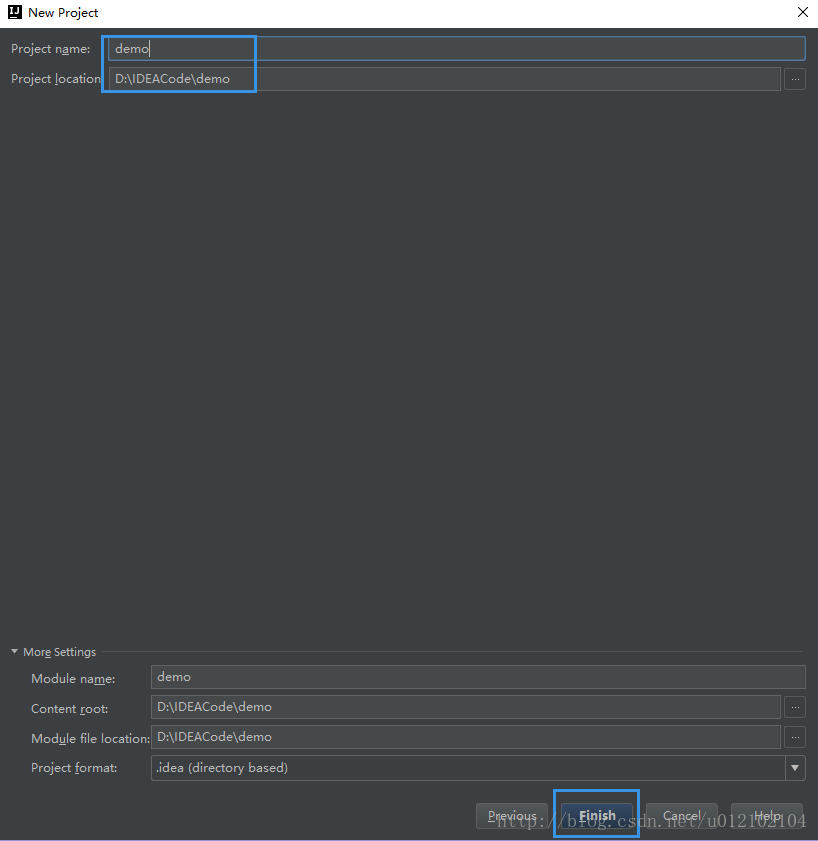This screenshot has height=841, width=818.
Task: Click the Content root path field
Action: click(466, 707)
